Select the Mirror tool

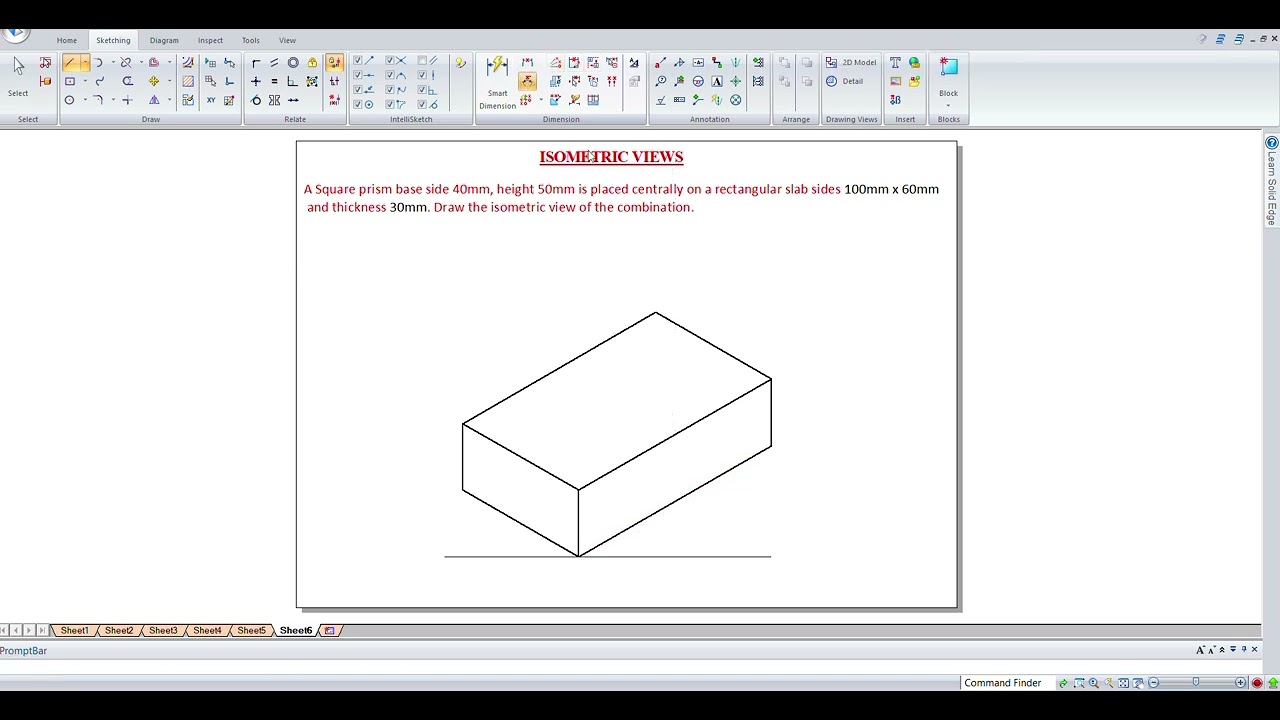click(154, 100)
